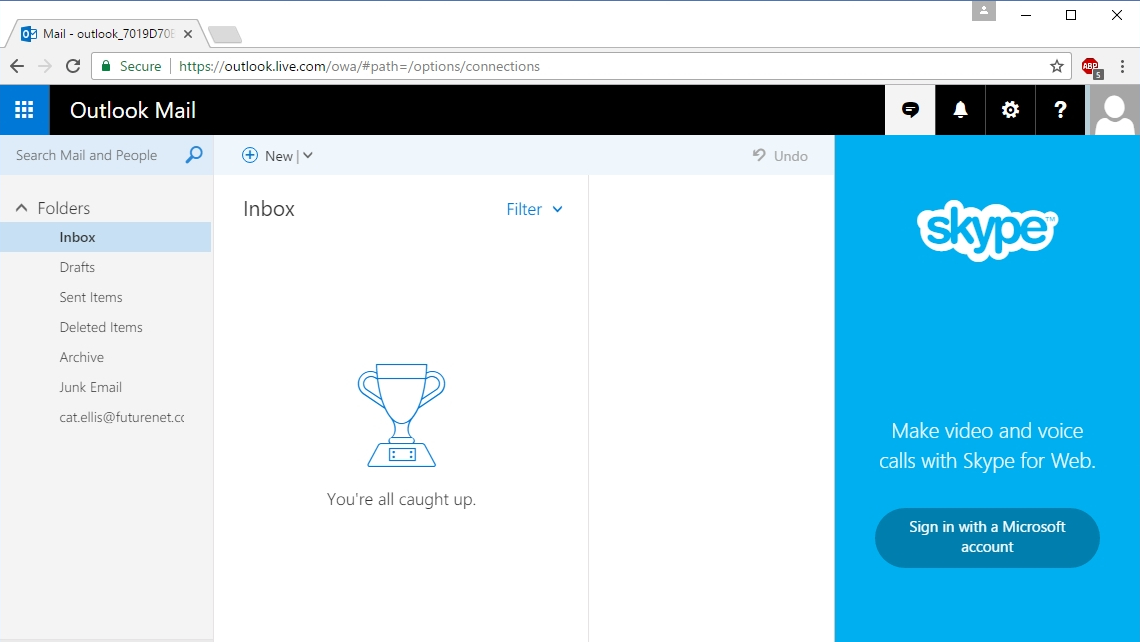Go back using browser back arrow
Viewport: 1140px width, 642px height.
point(17,66)
